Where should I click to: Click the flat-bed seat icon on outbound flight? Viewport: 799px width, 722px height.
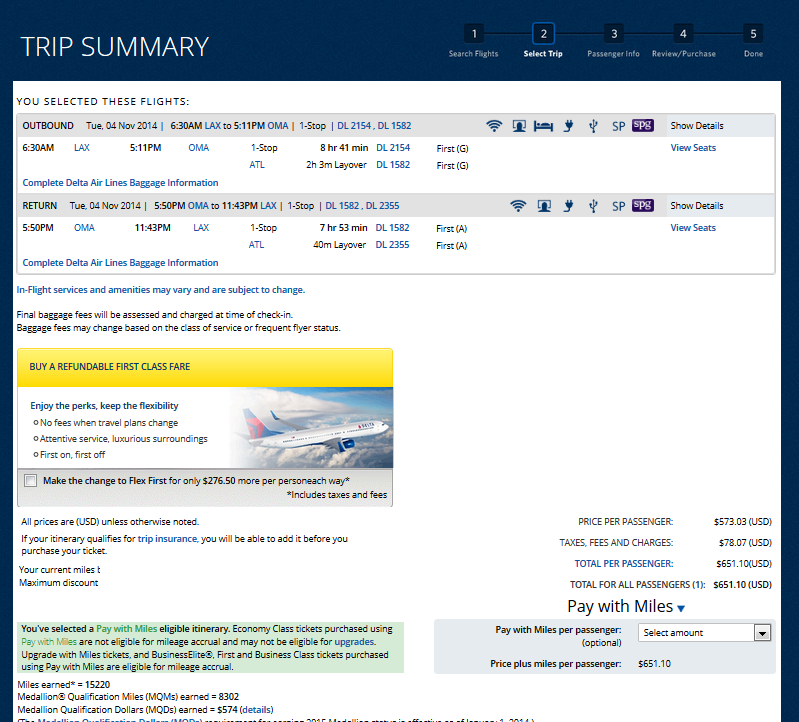[543, 126]
